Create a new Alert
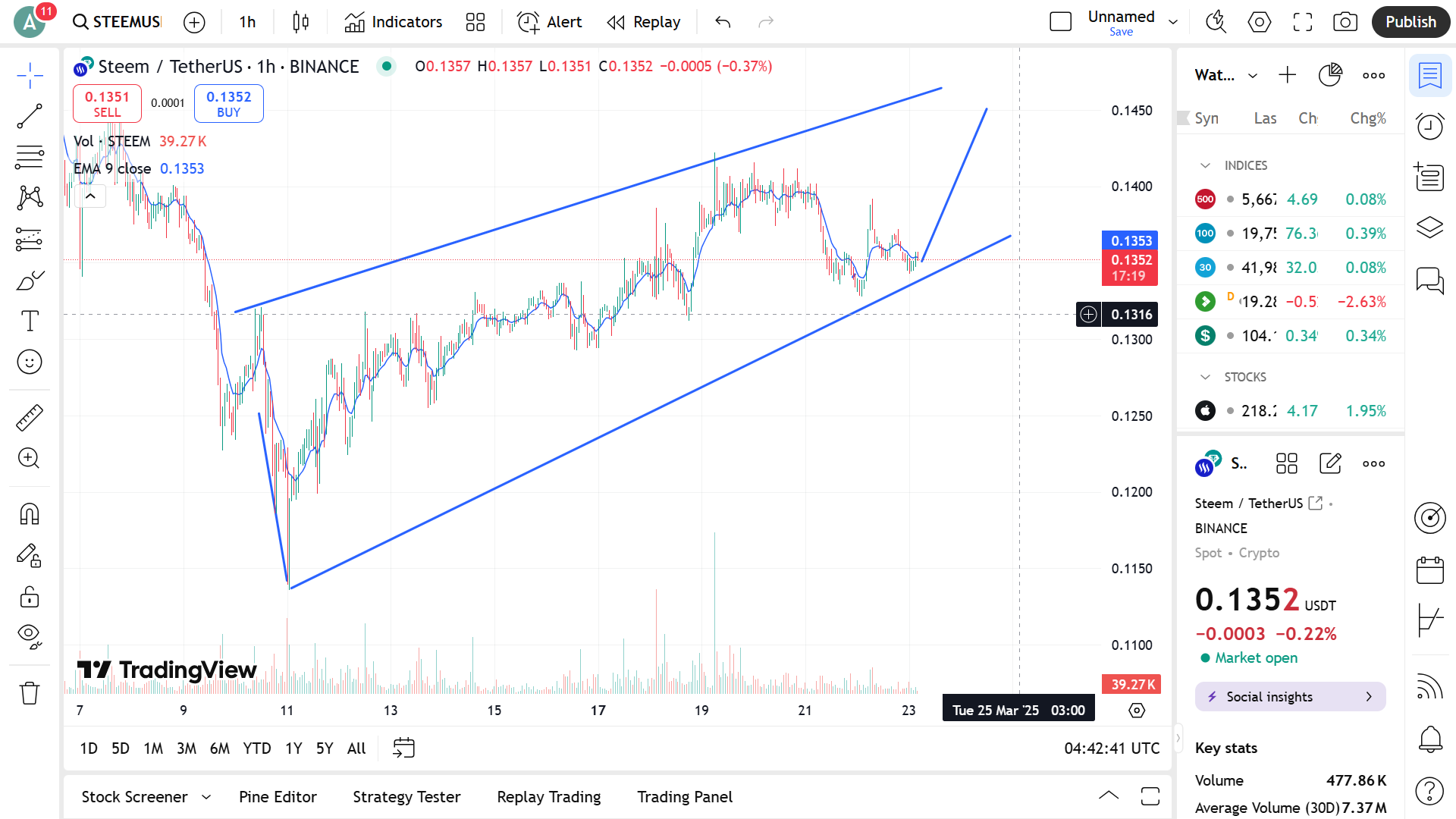The image size is (1456, 819). pos(549,22)
